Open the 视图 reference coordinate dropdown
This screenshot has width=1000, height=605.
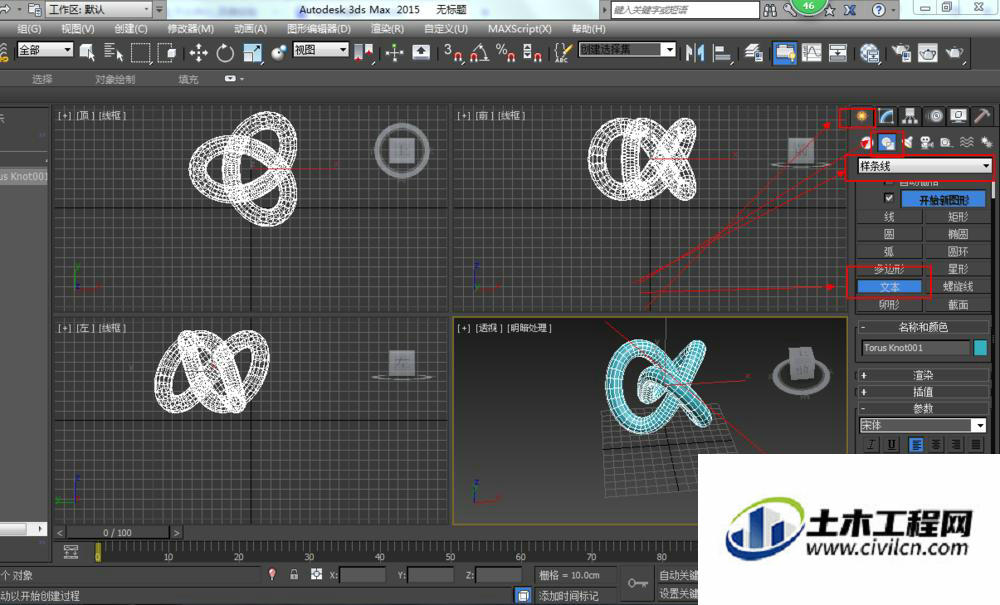(320, 50)
